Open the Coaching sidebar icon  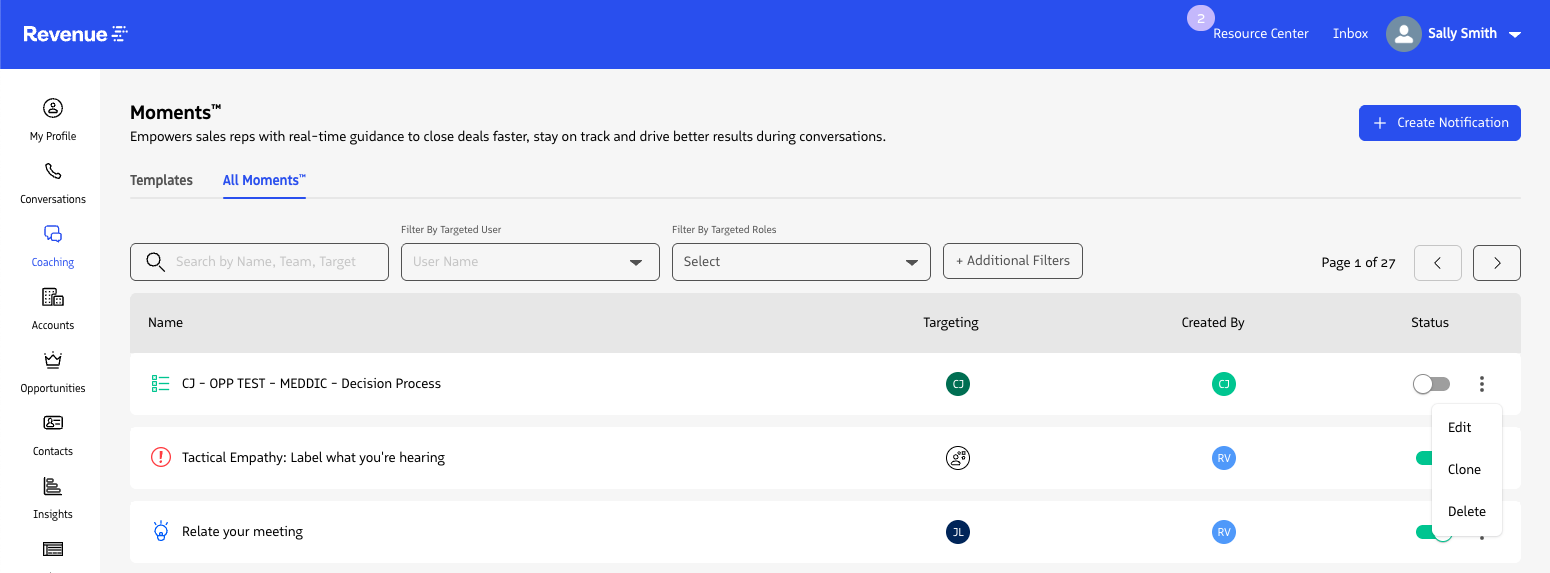(x=53, y=244)
